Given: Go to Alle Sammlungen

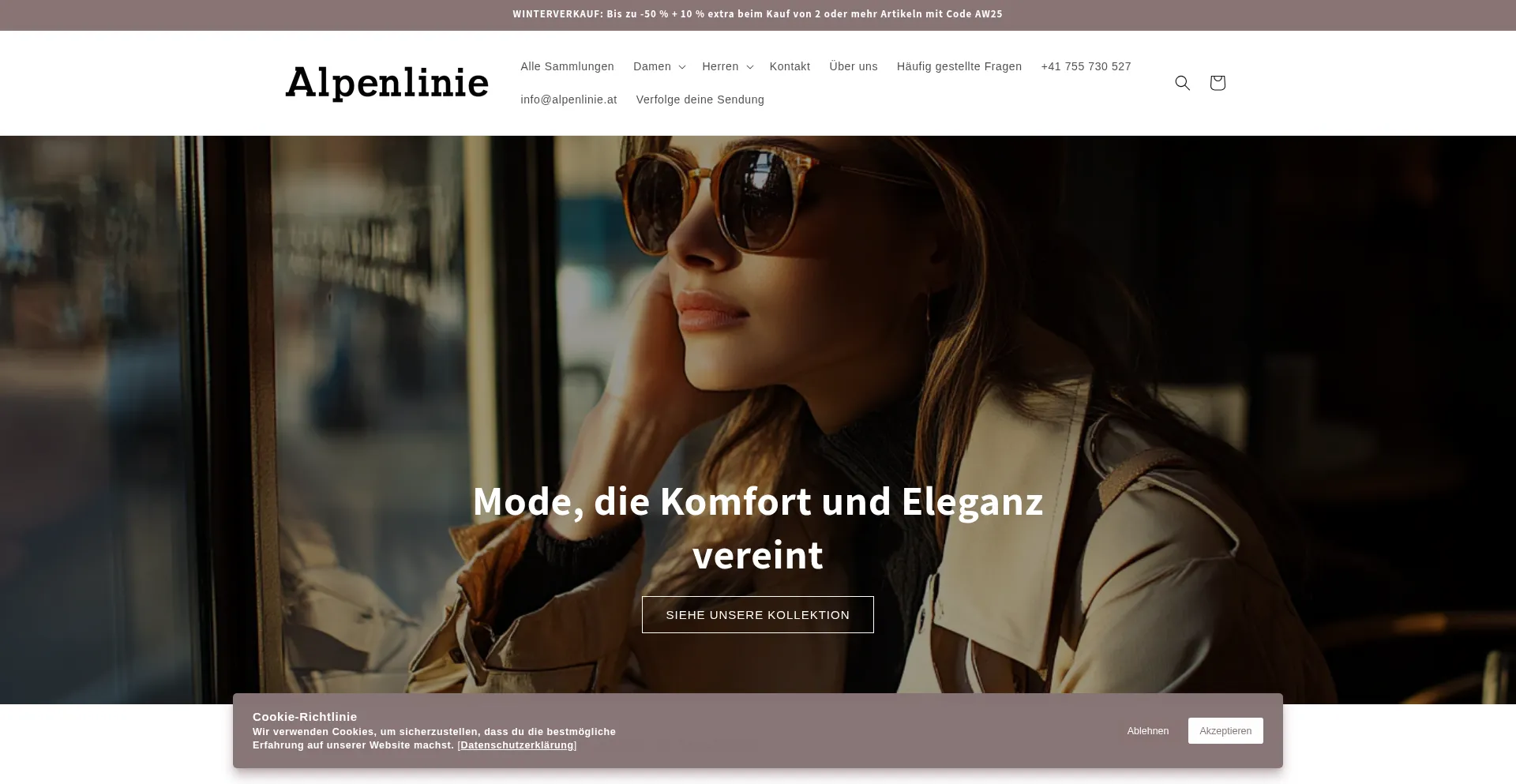Looking at the screenshot, I should [x=567, y=66].
